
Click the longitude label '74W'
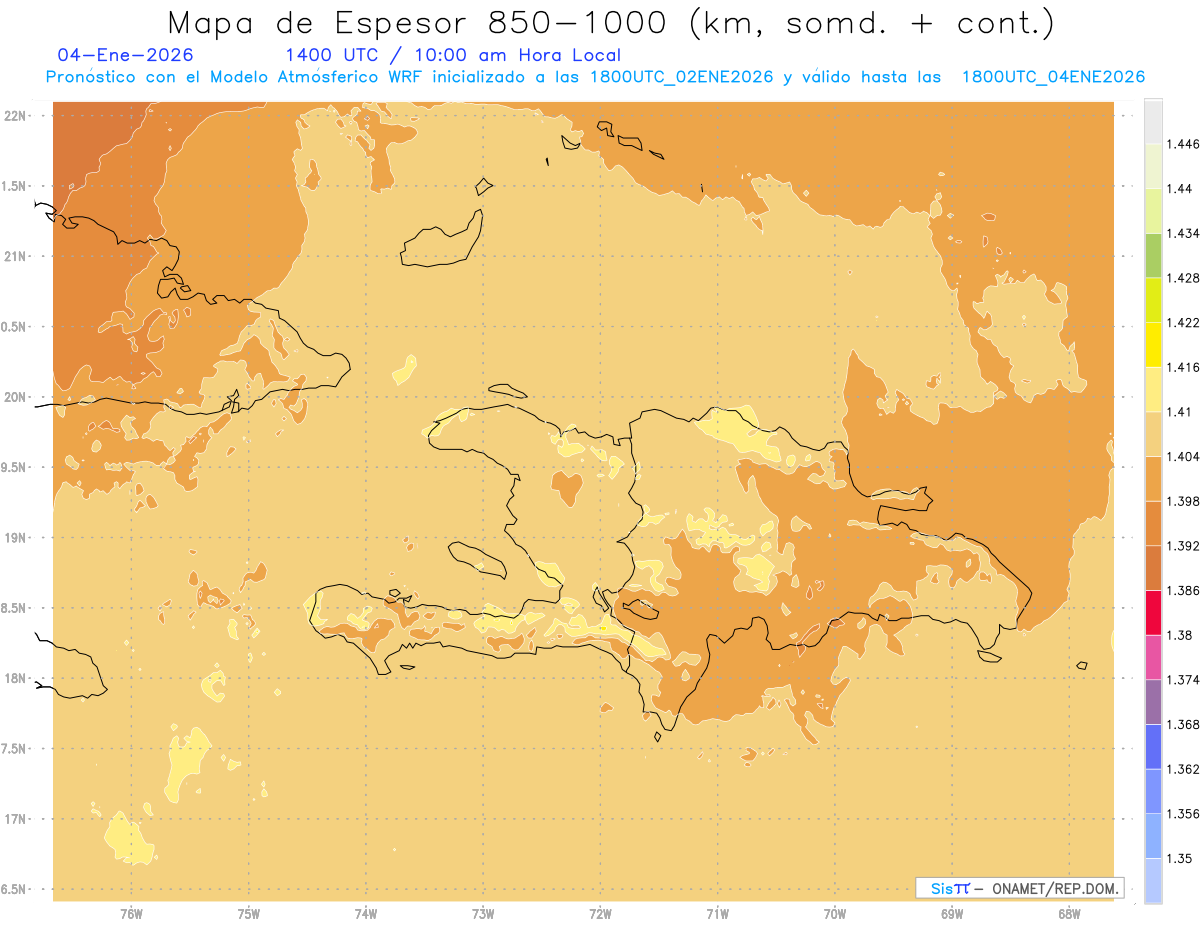[x=366, y=914]
